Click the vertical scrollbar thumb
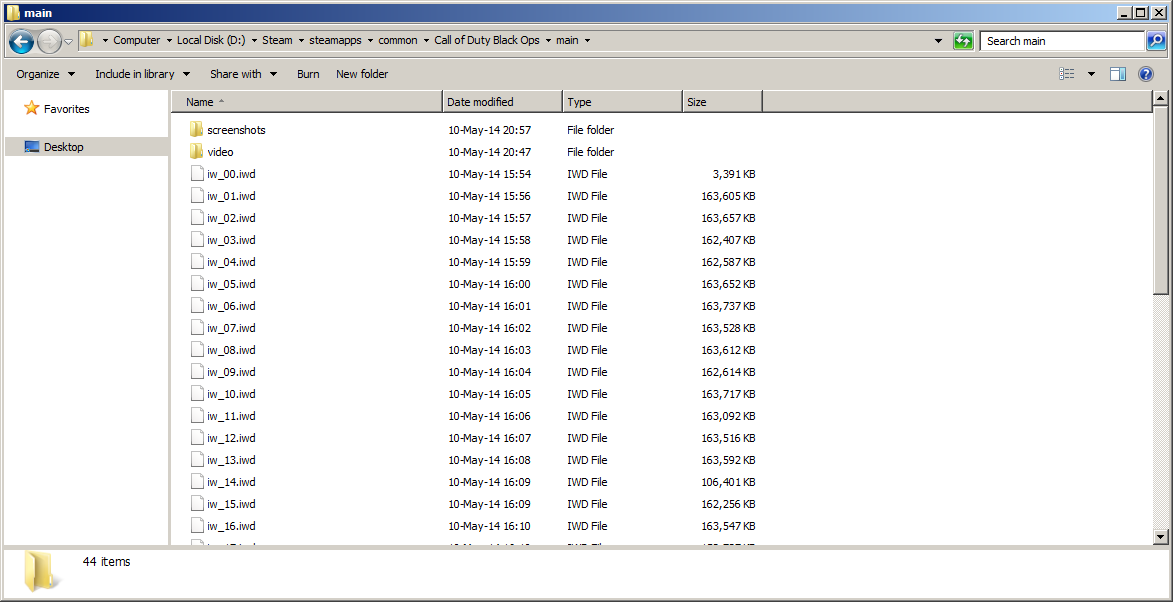1173x602 pixels. [x=1160, y=200]
